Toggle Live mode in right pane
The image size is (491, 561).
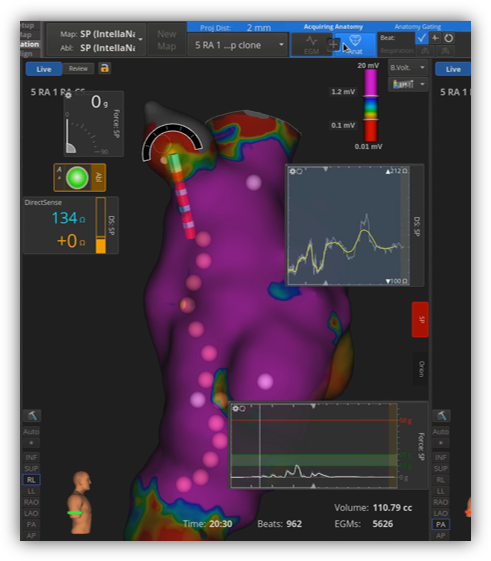click(x=453, y=69)
